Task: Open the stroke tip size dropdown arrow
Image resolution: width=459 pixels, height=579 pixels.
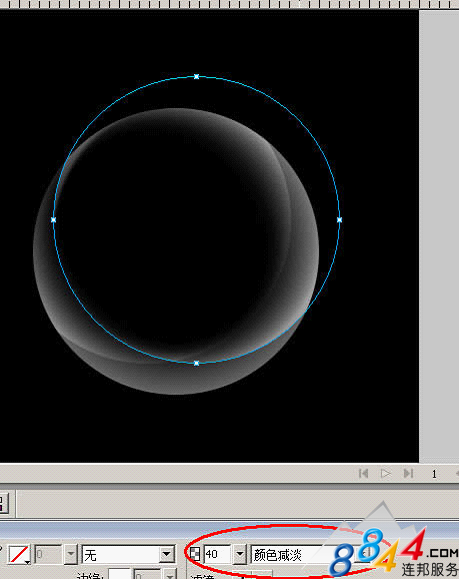Action: [x=71, y=554]
